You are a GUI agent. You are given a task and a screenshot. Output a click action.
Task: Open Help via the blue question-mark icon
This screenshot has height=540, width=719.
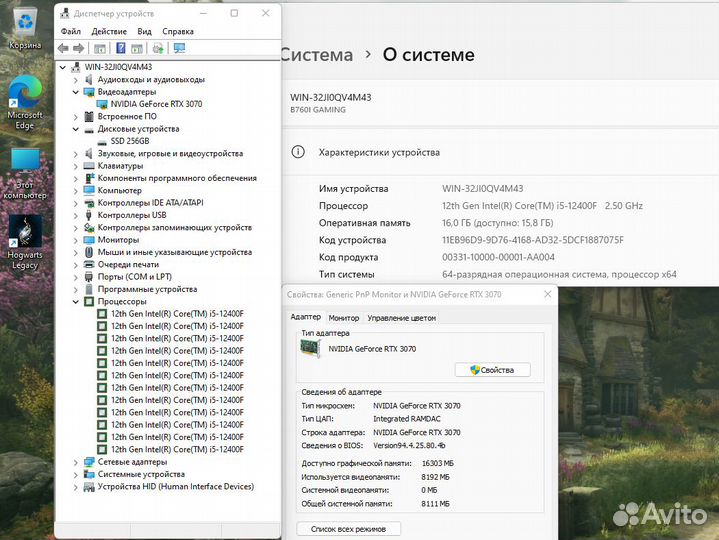point(121,48)
